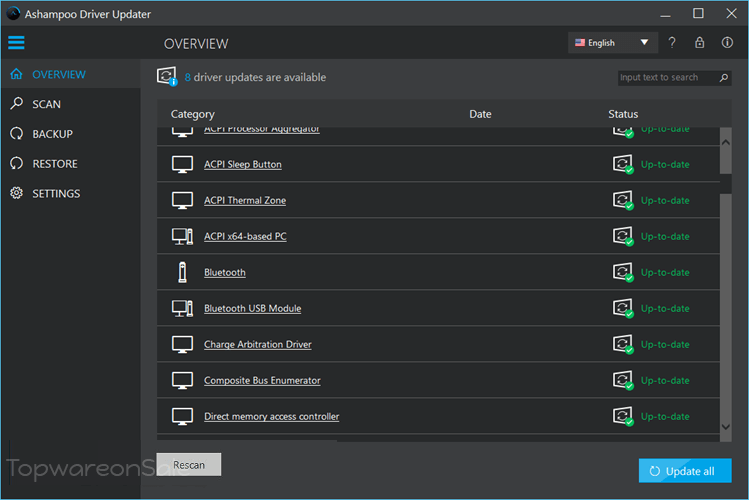
Task: Open the info circle icon
Action: (x=727, y=43)
